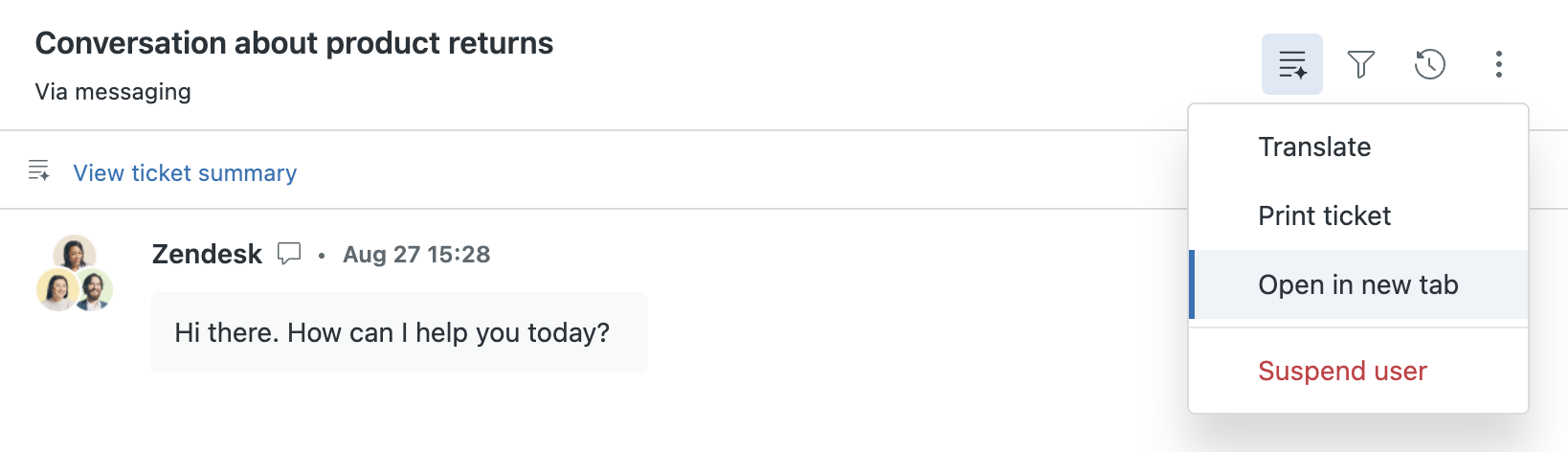Select Translate from the dropdown menu
1568x452 pixels.
tap(1313, 147)
